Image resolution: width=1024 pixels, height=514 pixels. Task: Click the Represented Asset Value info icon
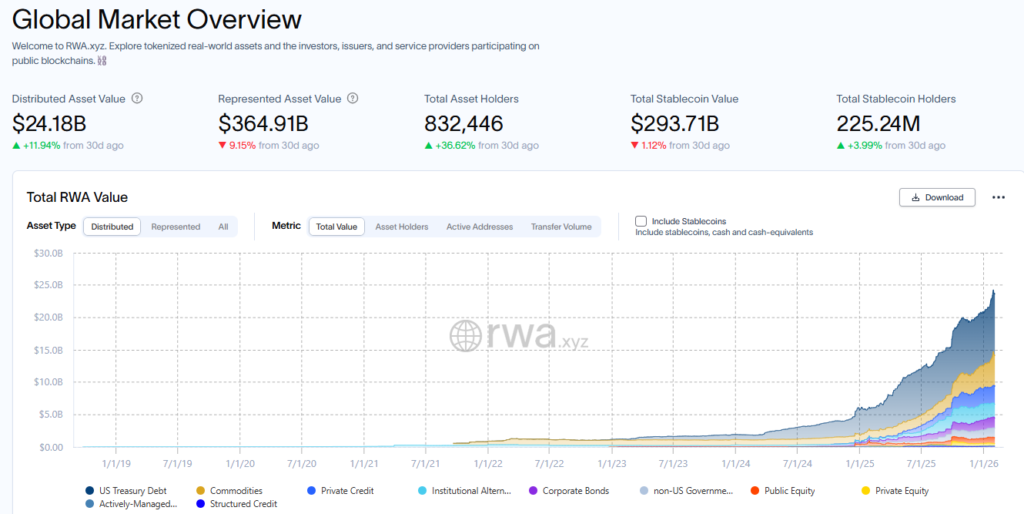pos(352,99)
